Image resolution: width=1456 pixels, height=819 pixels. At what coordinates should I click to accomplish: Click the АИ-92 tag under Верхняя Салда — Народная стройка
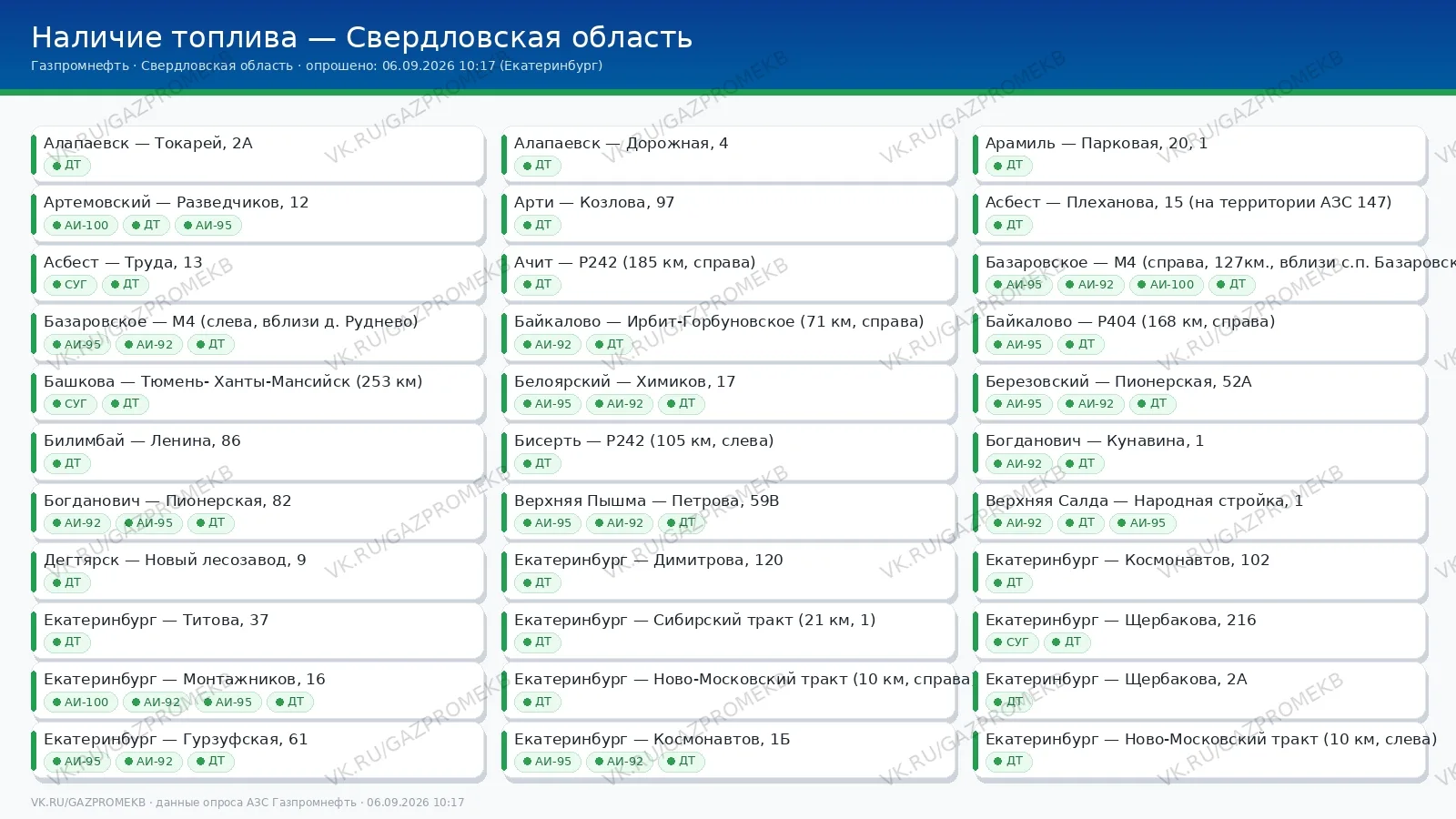[x=1019, y=523]
